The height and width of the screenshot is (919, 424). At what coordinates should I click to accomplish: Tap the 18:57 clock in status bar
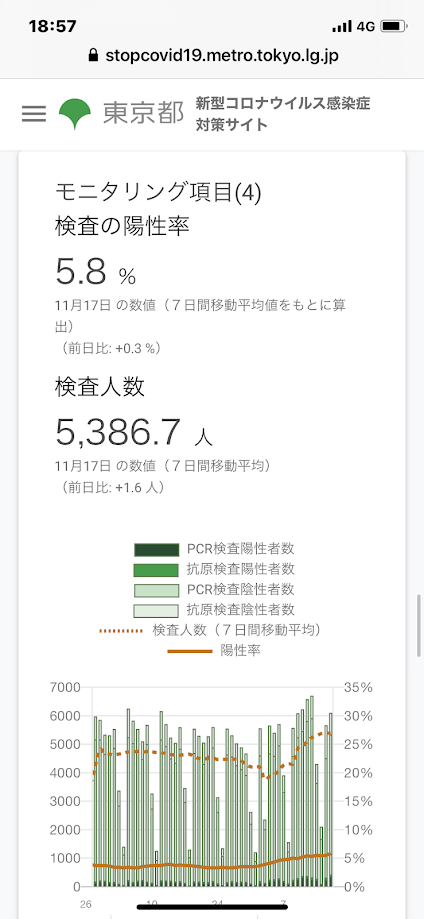[52, 26]
